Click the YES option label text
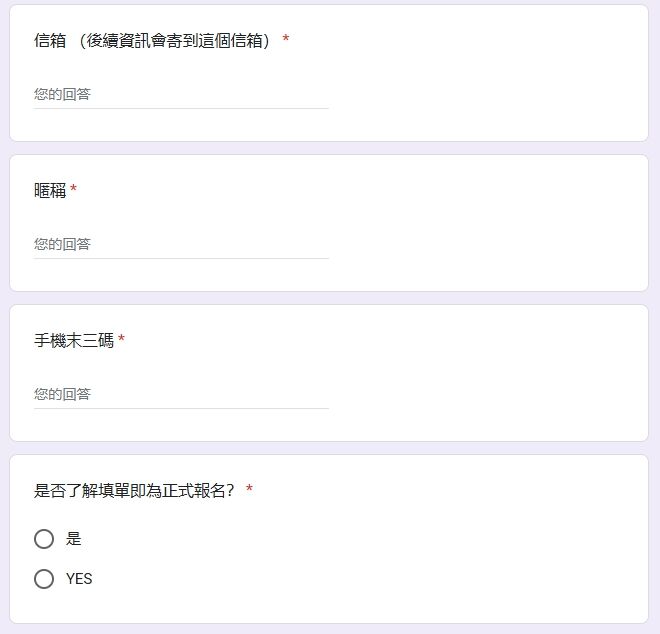 79,579
